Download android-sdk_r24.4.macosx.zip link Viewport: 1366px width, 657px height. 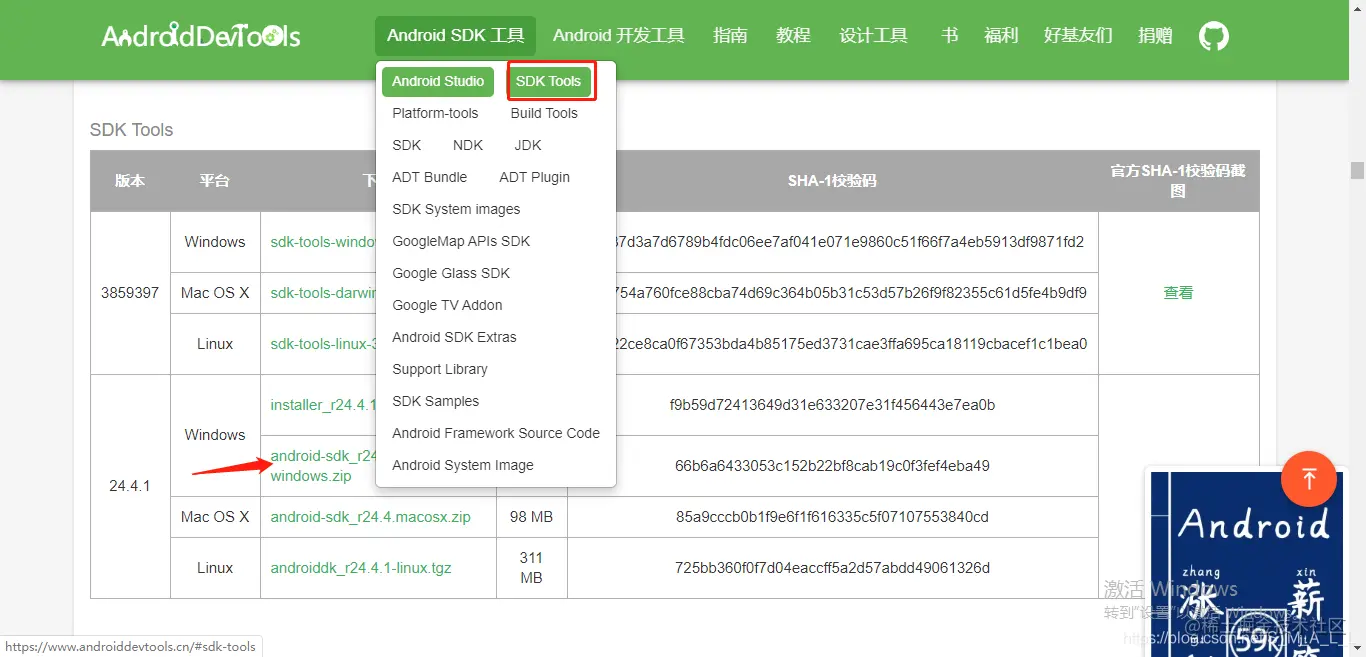click(x=370, y=517)
